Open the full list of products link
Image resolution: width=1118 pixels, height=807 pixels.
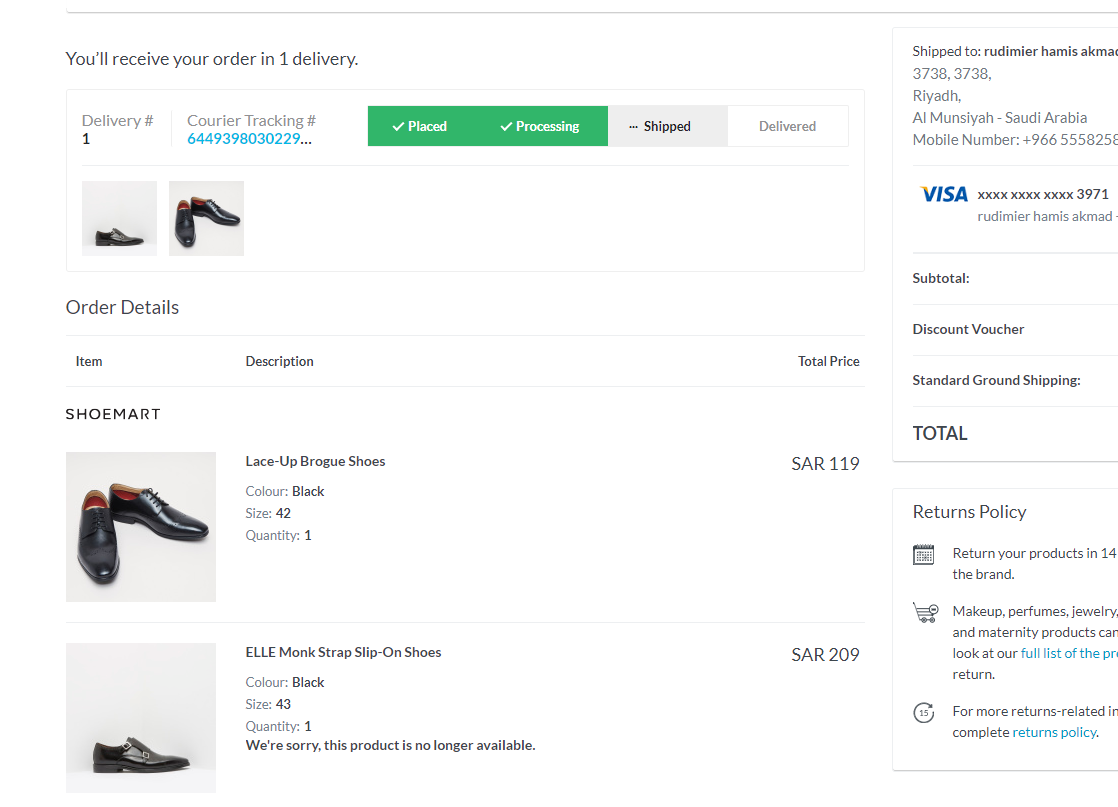1068,653
